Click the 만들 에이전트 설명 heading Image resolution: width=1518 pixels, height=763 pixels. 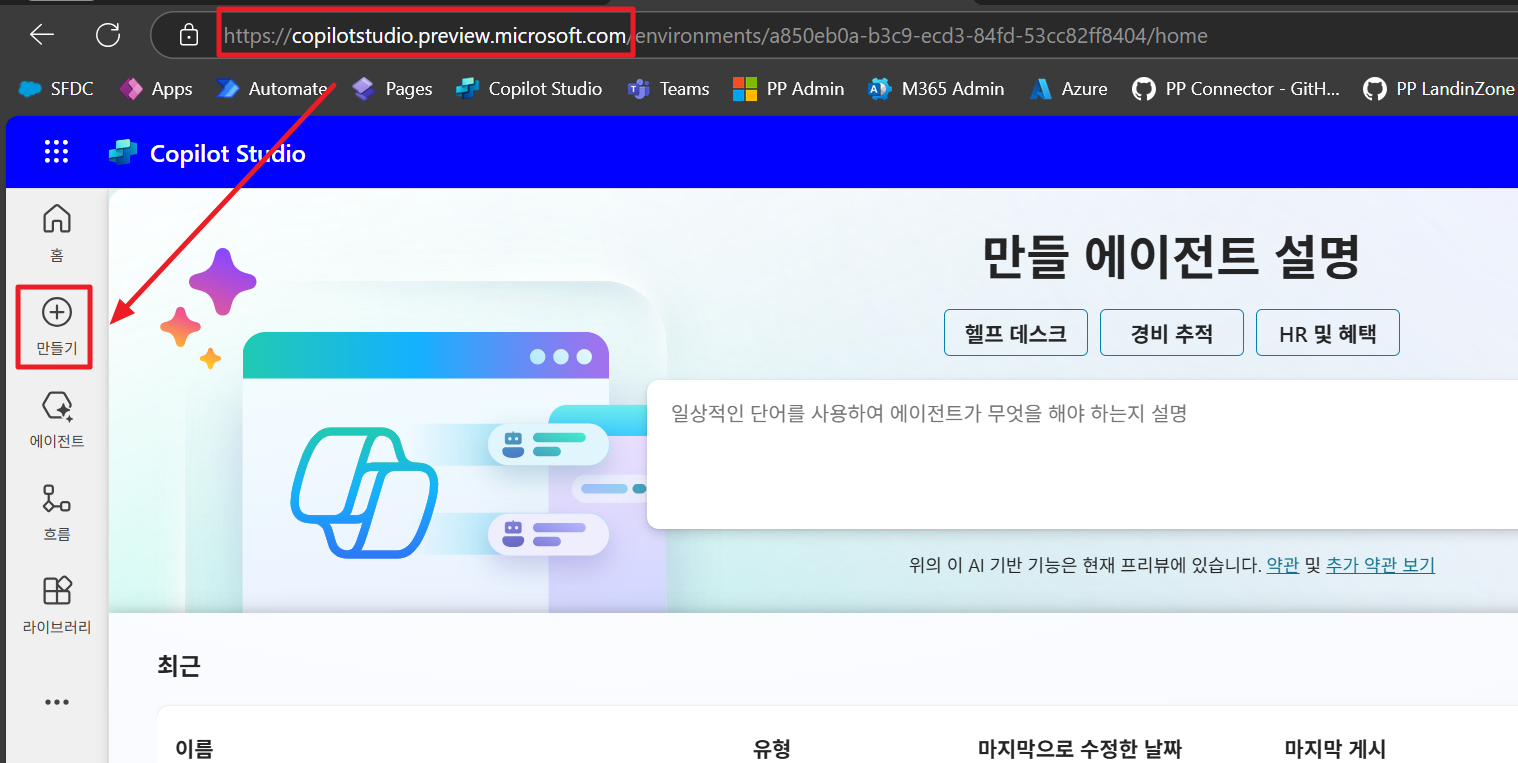click(x=1171, y=258)
